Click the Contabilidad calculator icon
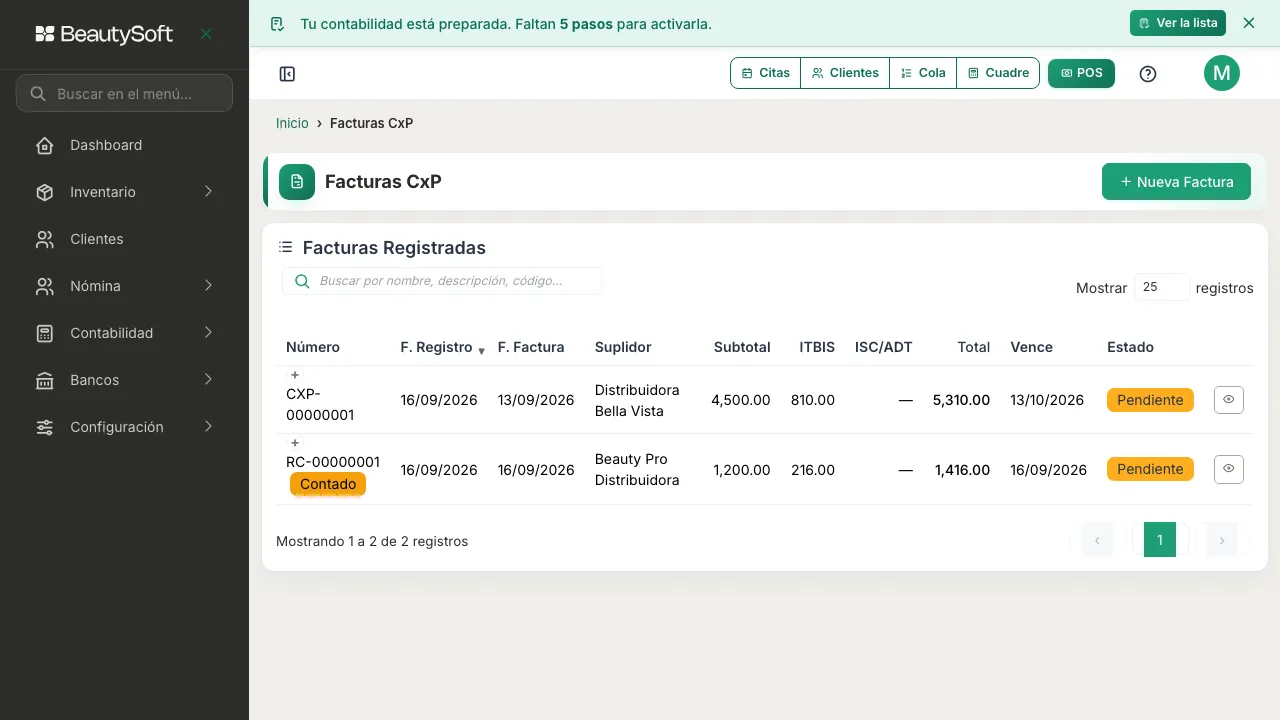Screen dimensions: 1280x720 point(45,334)
